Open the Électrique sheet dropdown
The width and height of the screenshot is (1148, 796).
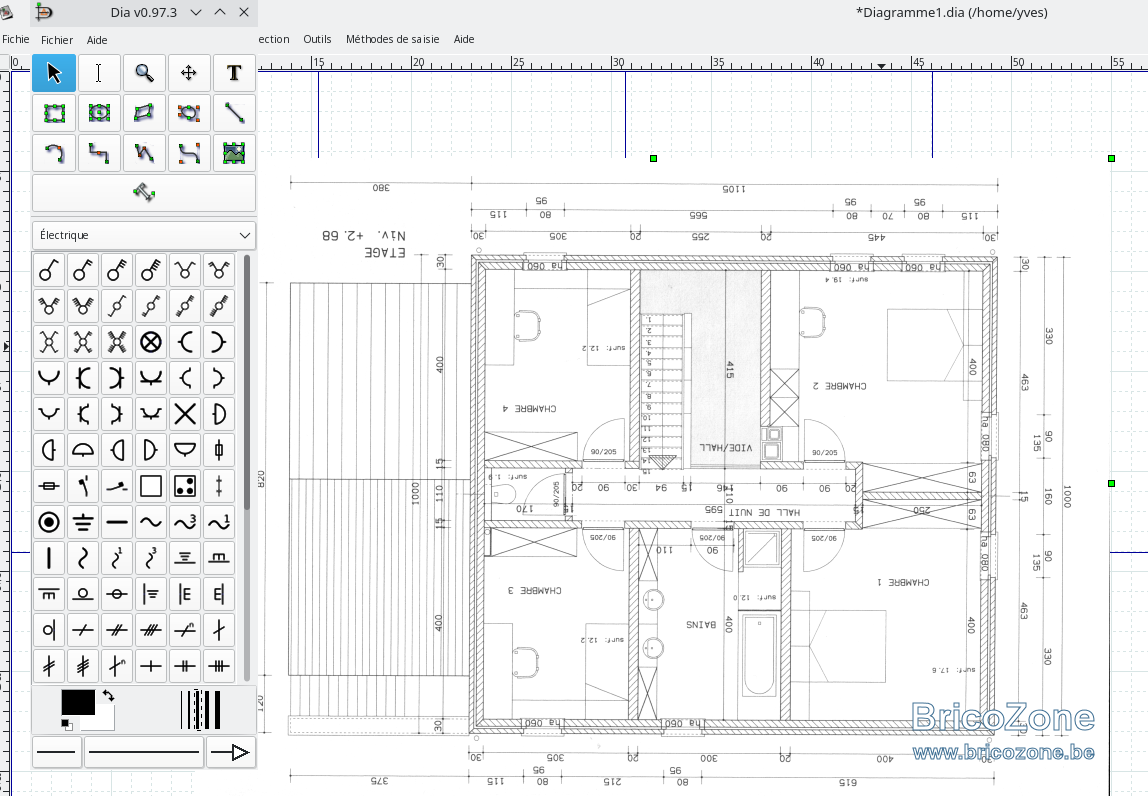[x=144, y=235]
